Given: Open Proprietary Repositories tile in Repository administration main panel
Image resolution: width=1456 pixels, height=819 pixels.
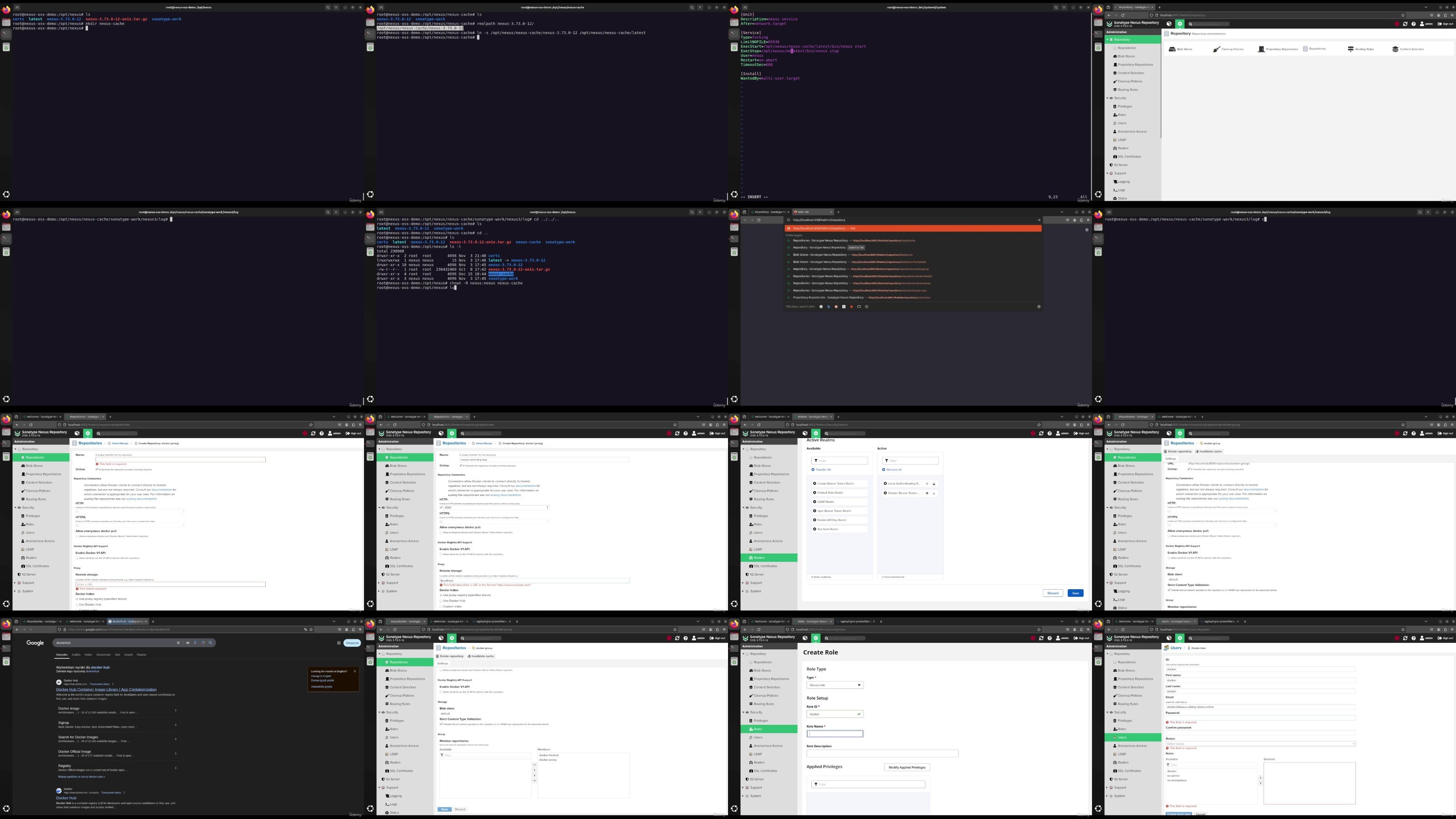Looking at the screenshot, I should pyautogui.click(x=1278, y=49).
